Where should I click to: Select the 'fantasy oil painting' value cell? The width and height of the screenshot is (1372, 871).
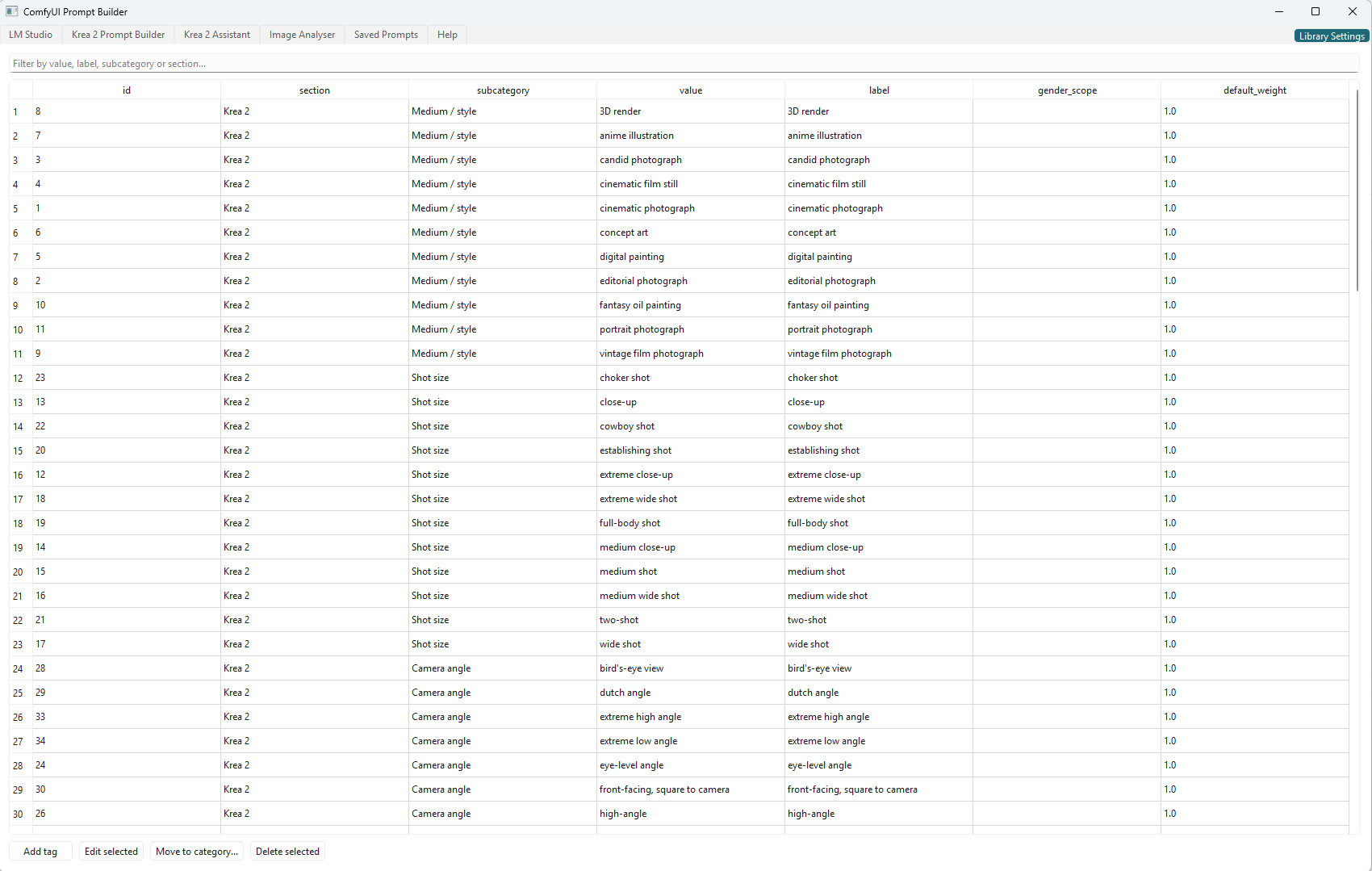pos(691,305)
